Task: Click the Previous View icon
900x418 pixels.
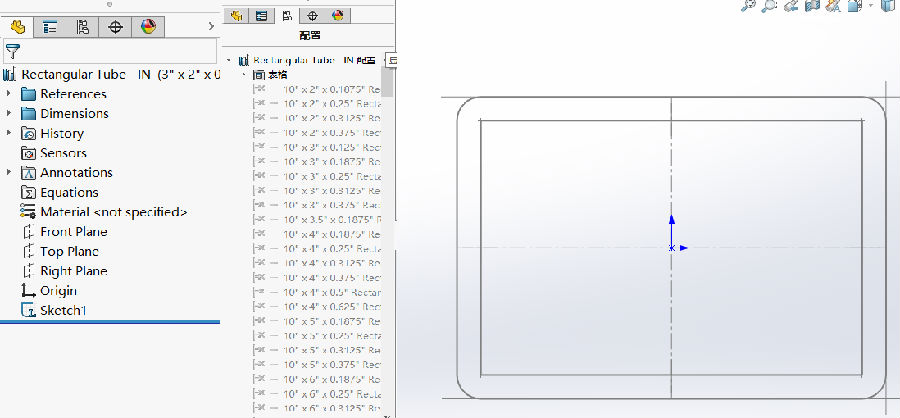Action: 791,6
